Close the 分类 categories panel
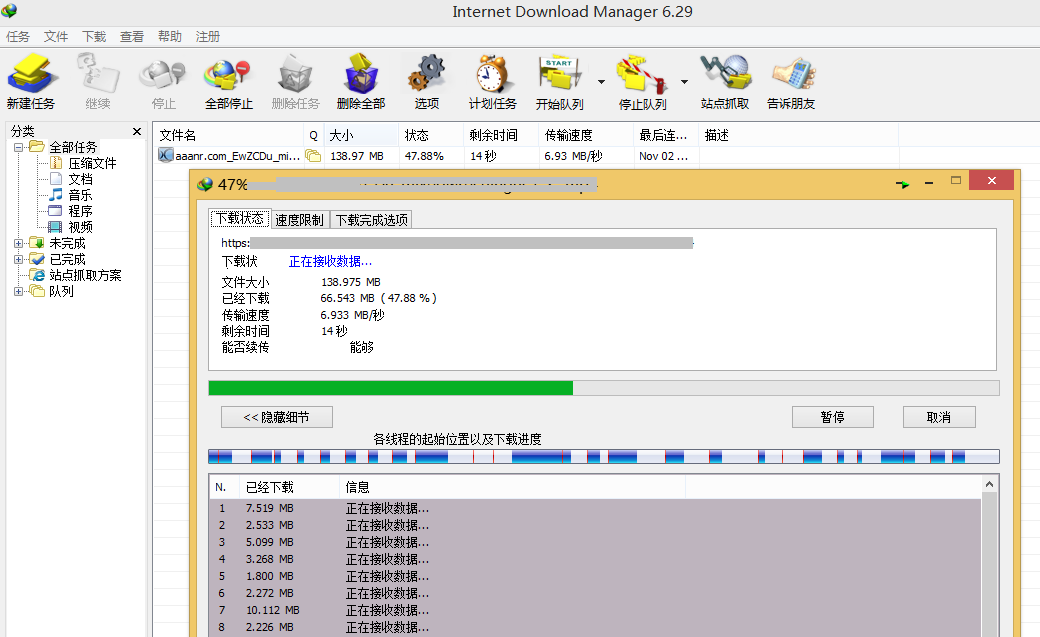The width and height of the screenshot is (1040, 637). coord(137,131)
